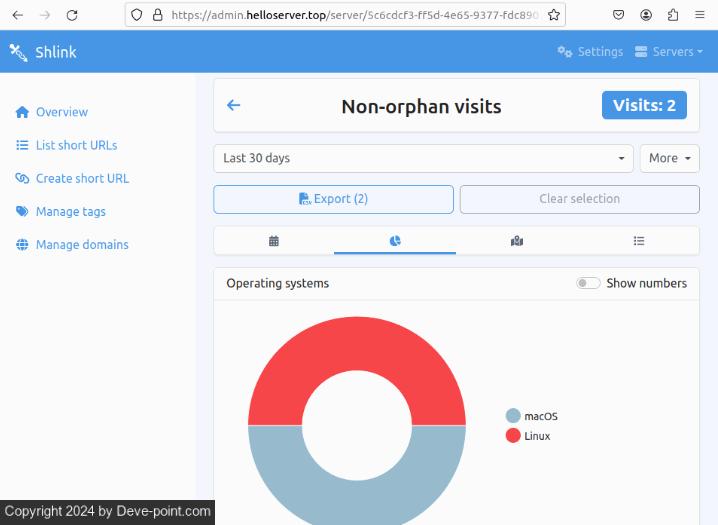Open the calendar 'by time' tab
Image resolution: width=718 pixels, height=525 pixels.
coord(273,241)
